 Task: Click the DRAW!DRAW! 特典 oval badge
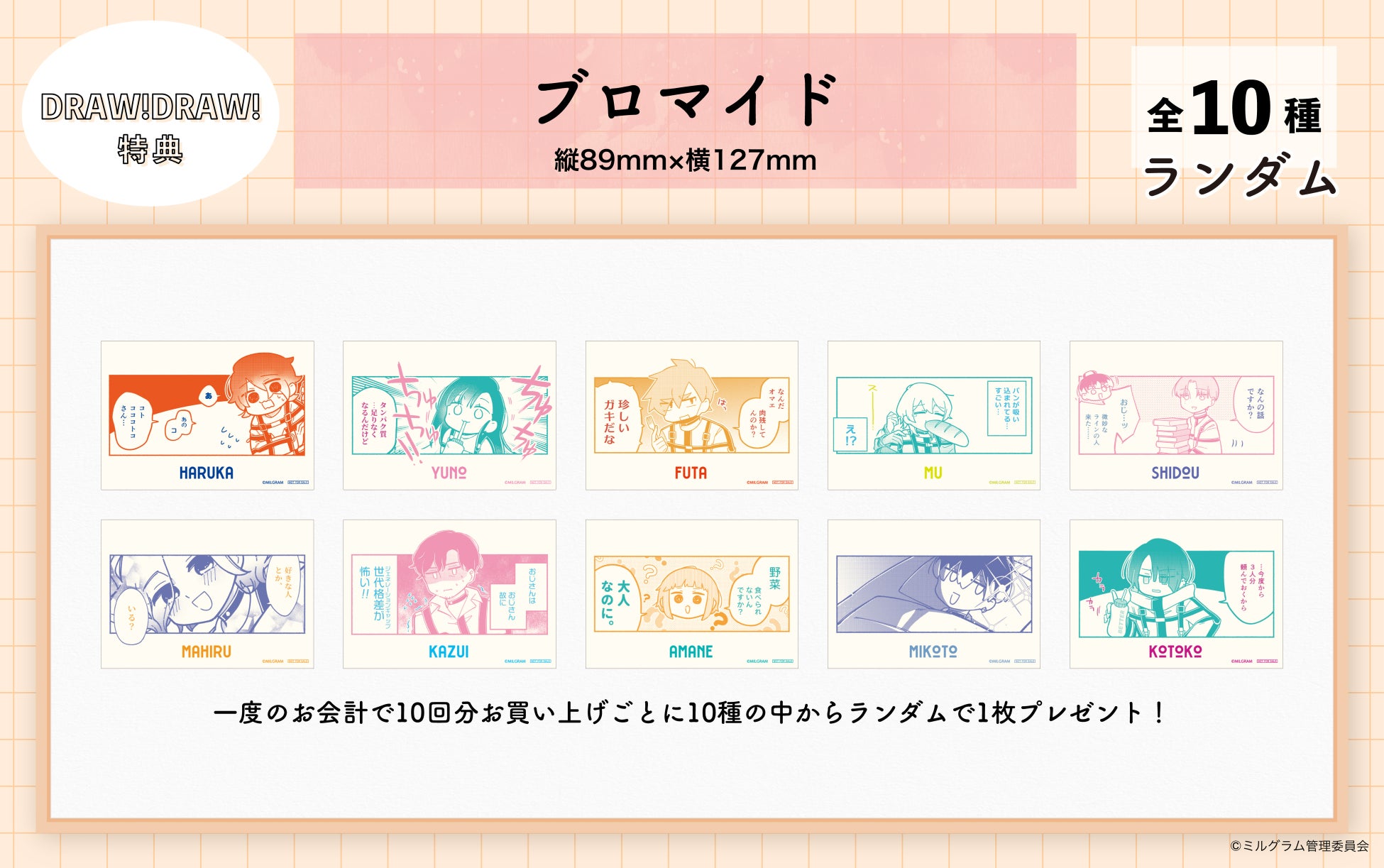coord(150,114)
